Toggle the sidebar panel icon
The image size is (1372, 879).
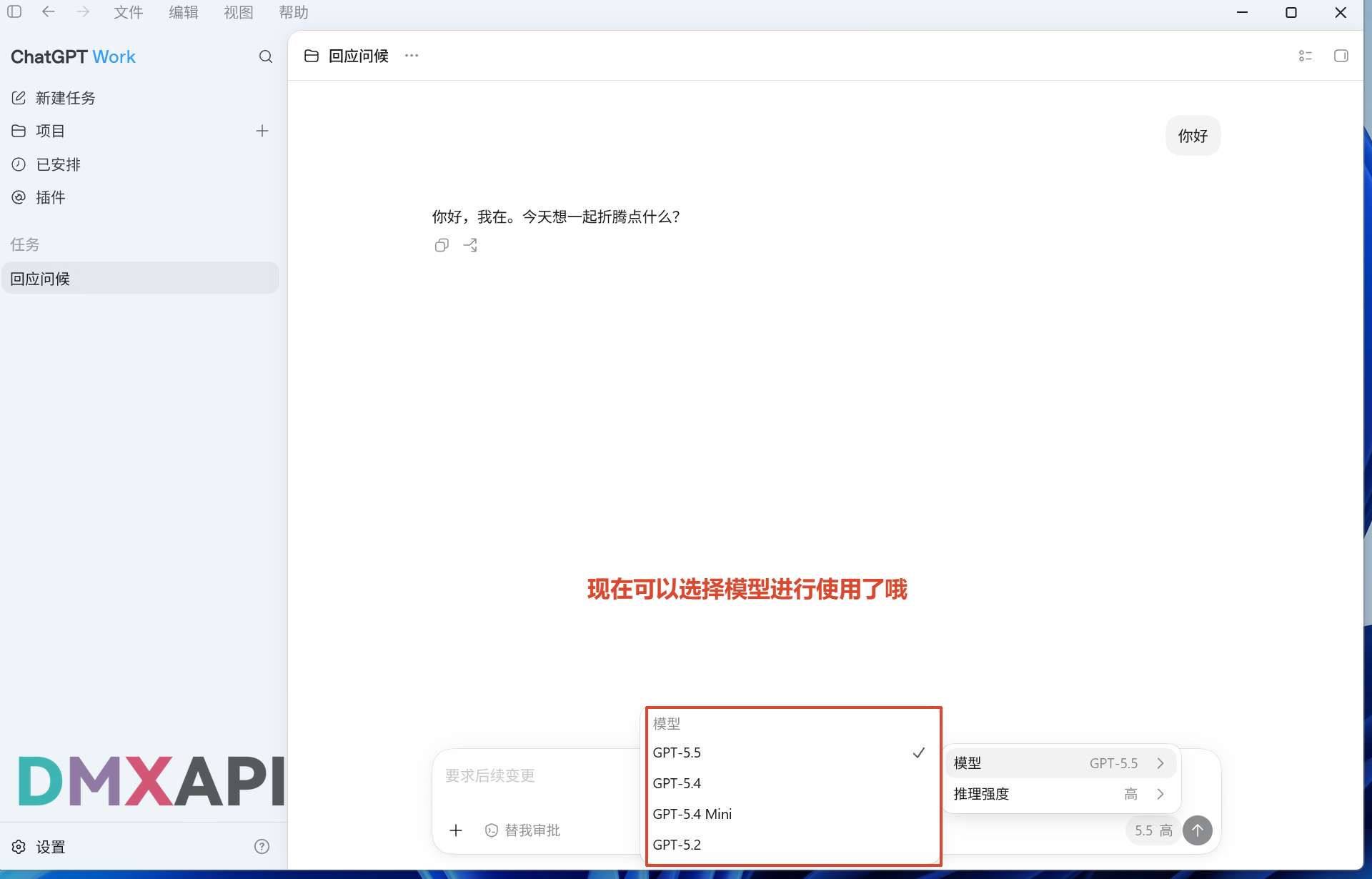[14, 12]
